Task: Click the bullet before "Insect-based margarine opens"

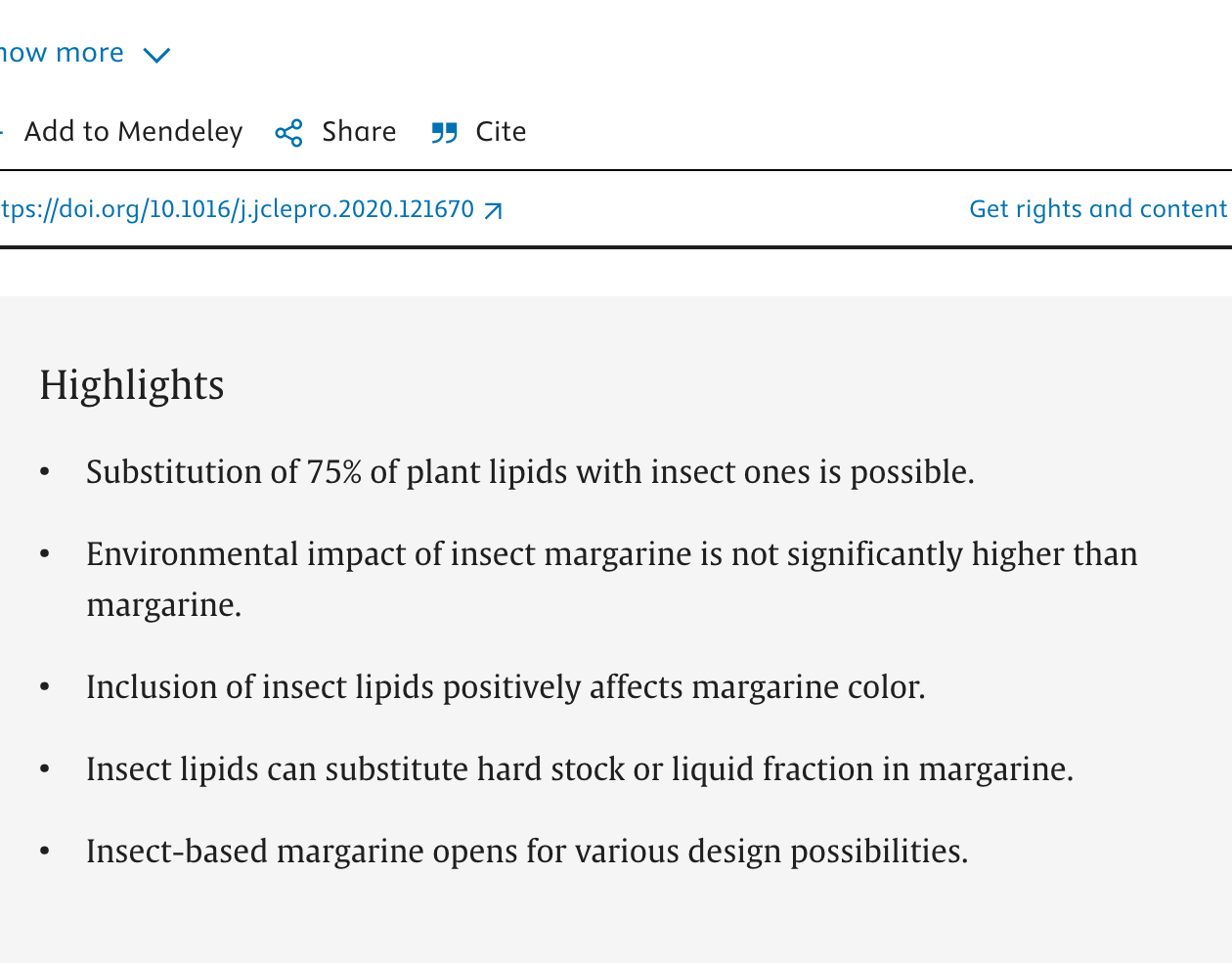Action: point(45,852)
